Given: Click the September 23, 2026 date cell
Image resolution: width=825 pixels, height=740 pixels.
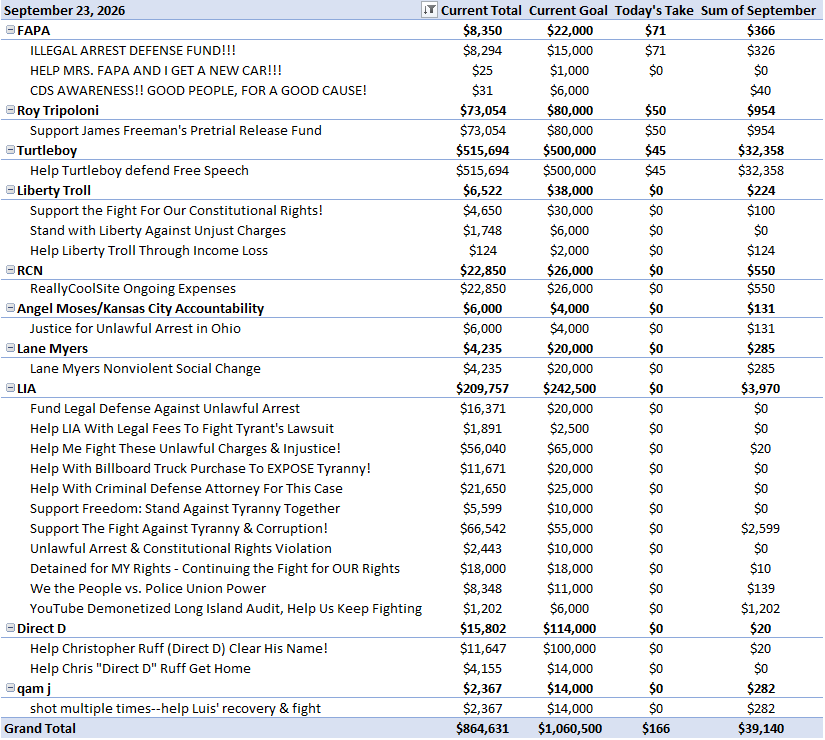Looking at the screenshot, I should 64,11.
